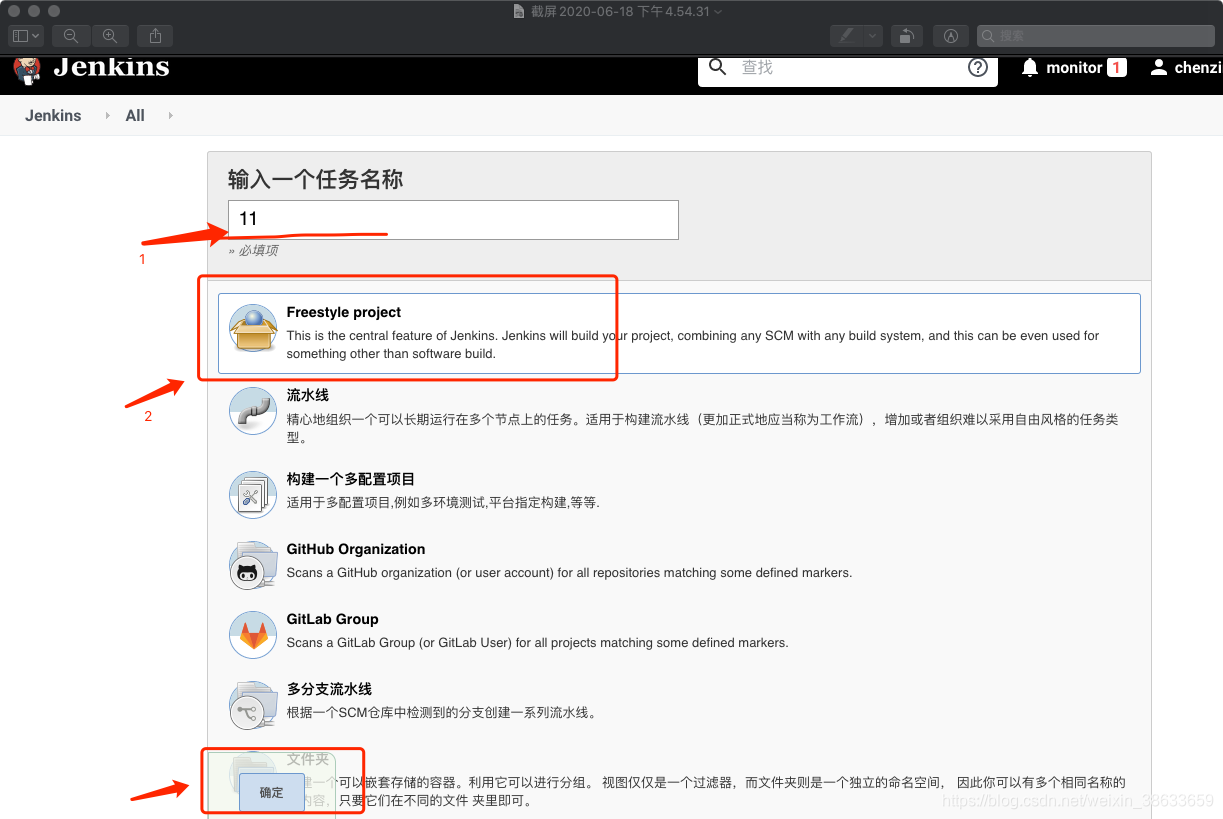
Task: Click the GitLab Group fox icon
Action: coord(253,635)
